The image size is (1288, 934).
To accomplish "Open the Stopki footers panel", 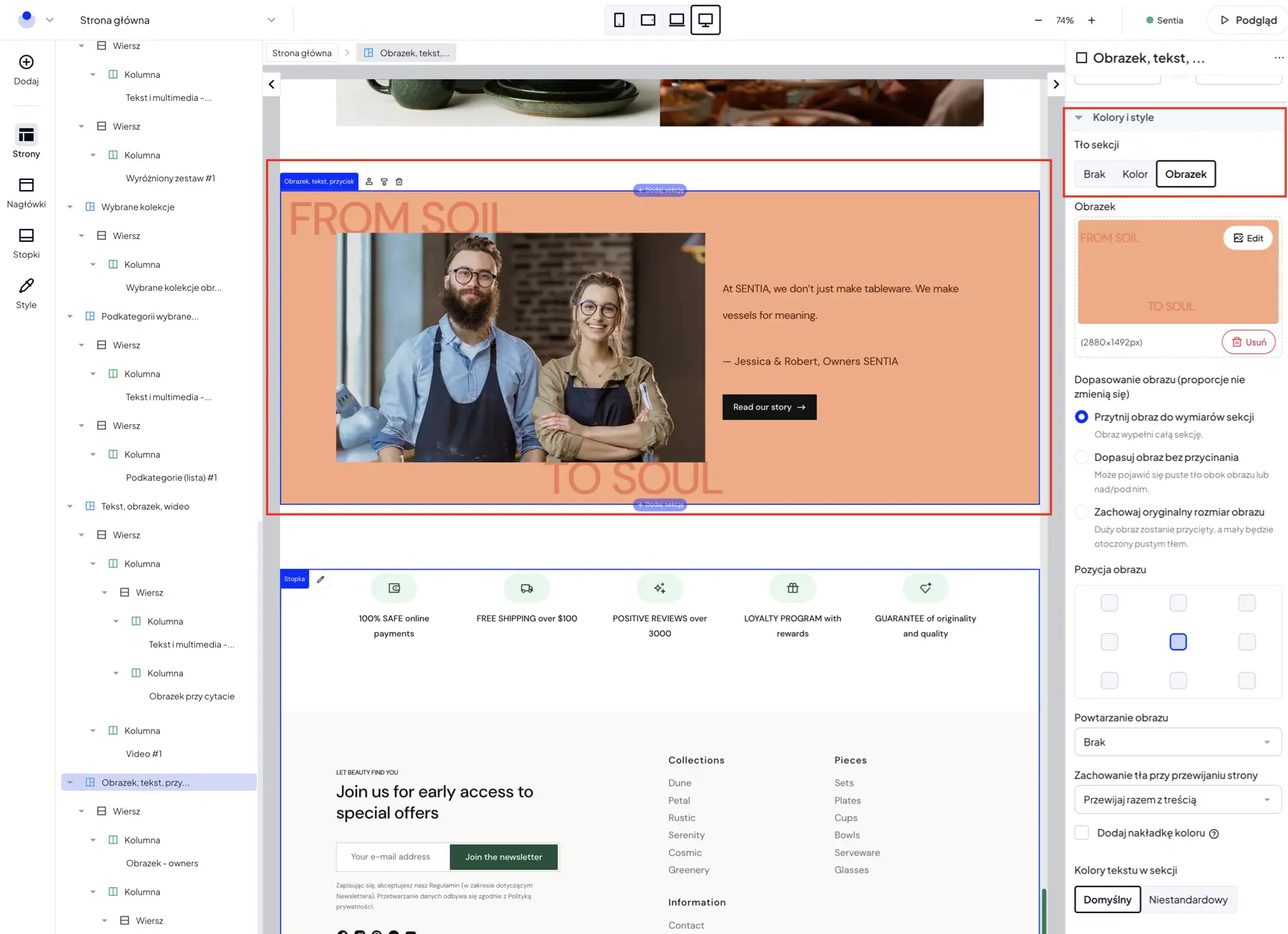I will tap(26, 243).
